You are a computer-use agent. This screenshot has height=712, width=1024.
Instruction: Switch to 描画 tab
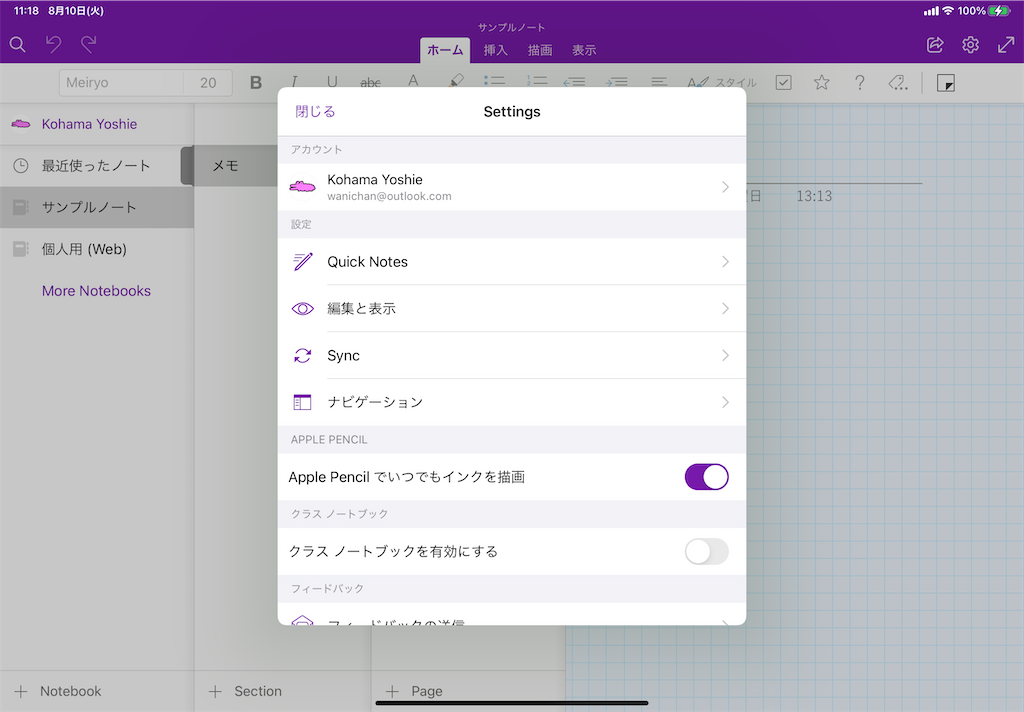540,50
